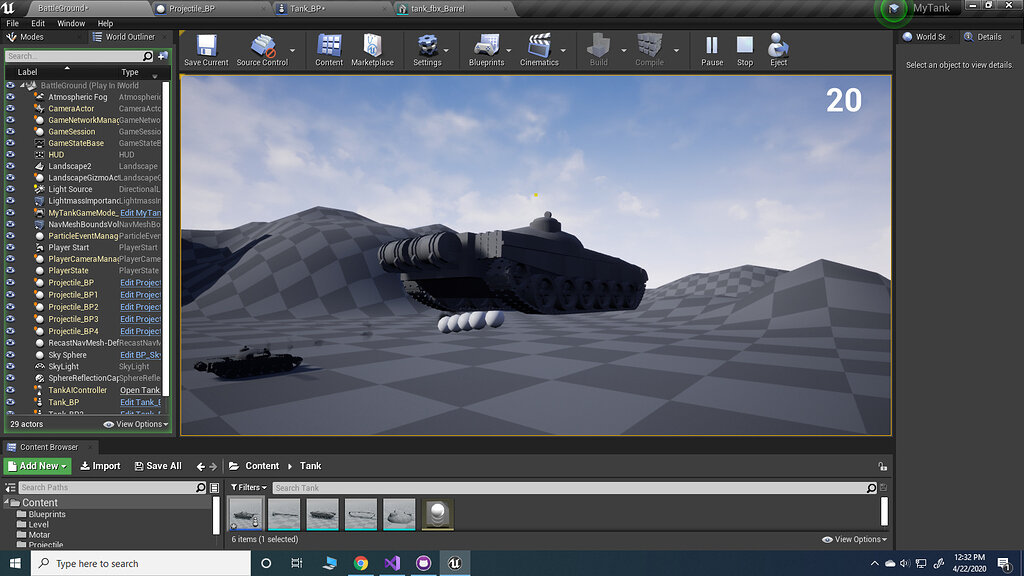Screen dimensions: 1024x576
Task: Toggle visibility of Projectile_BP actor
Action: pyautogui.click(x=11, y=283)
